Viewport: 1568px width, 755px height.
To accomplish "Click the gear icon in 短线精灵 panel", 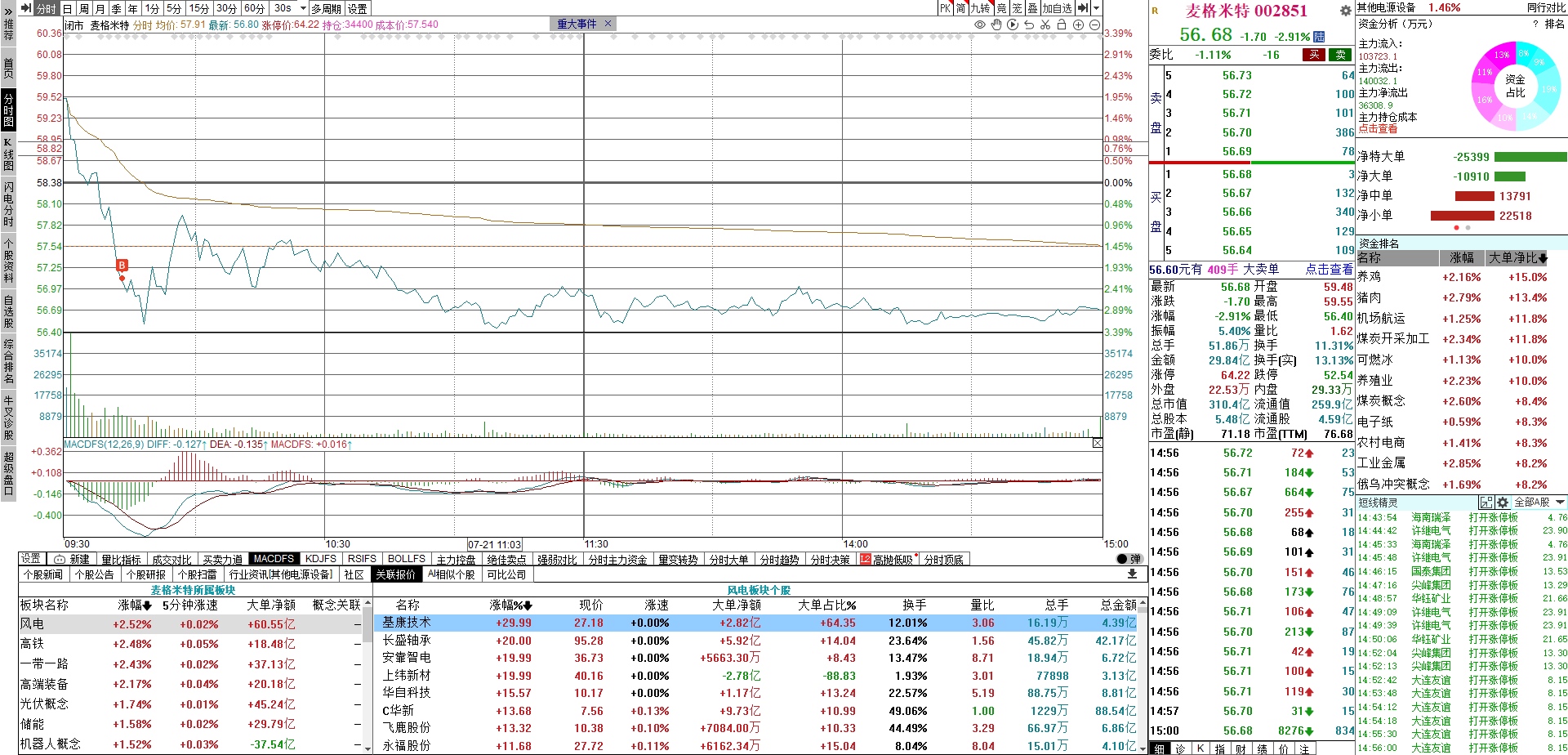I will pyautogui.click(x=1503, y=503).
